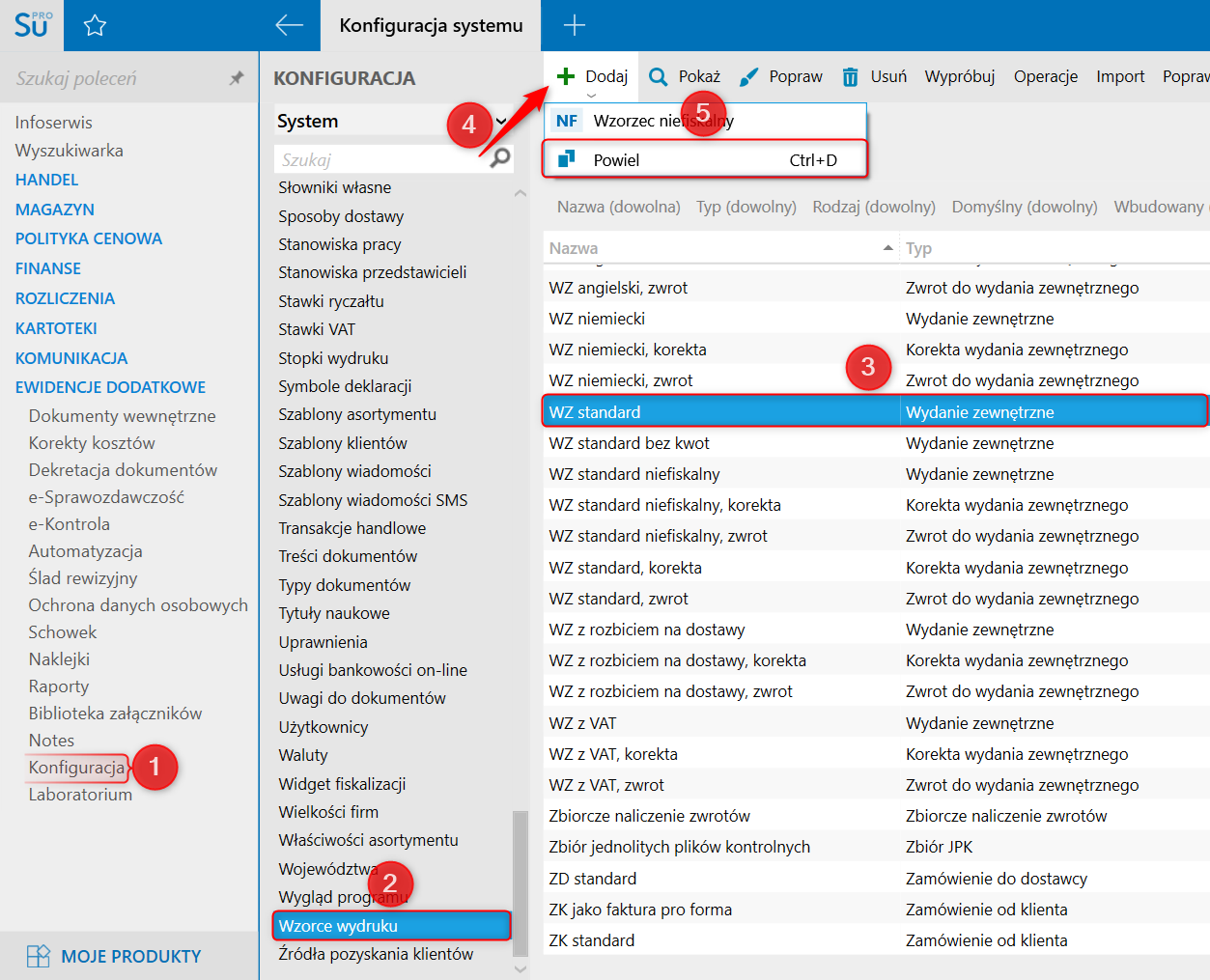Viewport: 1210px width, 980px height.
Task: Open Użytkownicy configuration entry
Action: point(324,727)
